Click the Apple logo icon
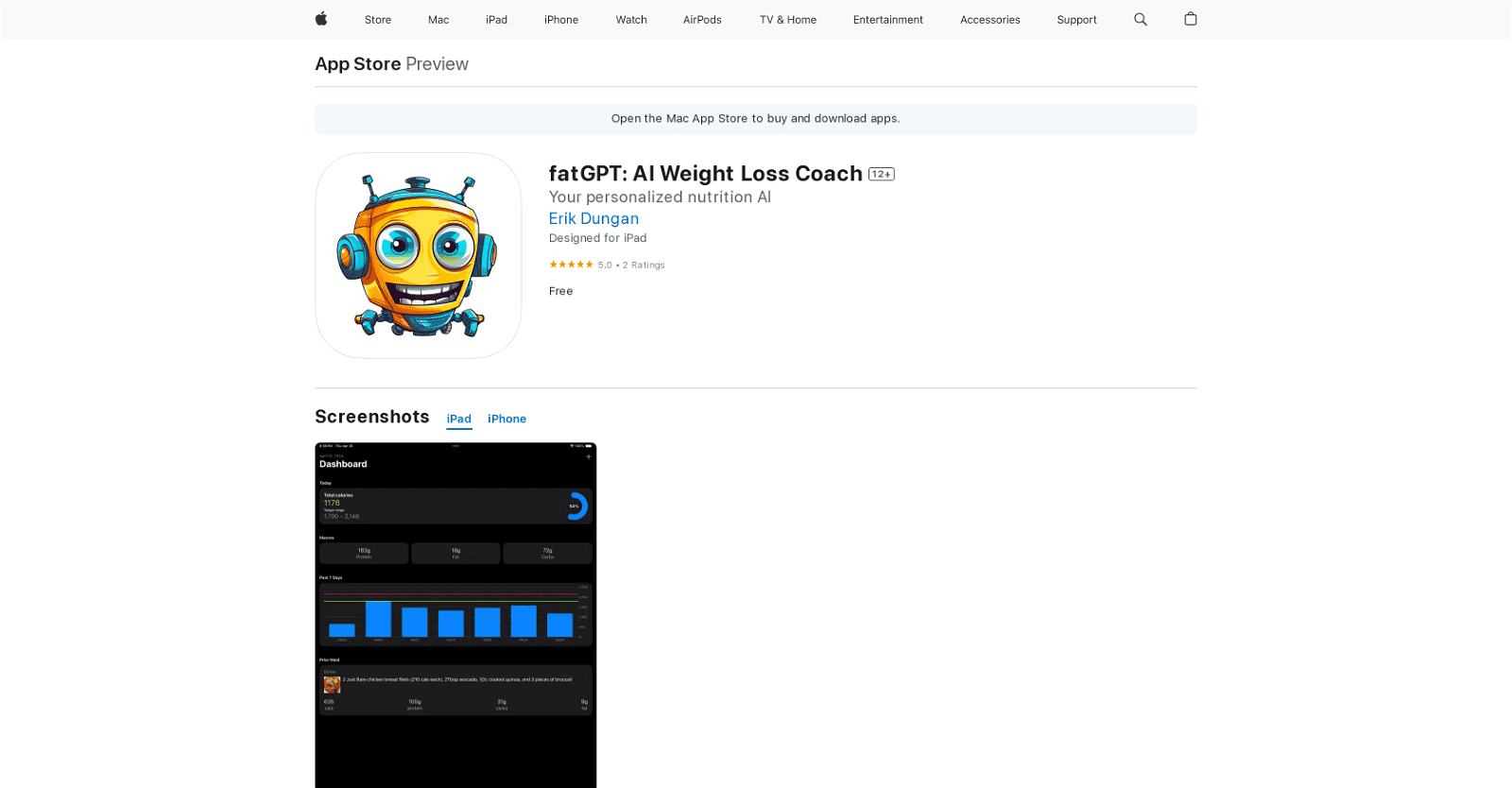1512x788 pixels. (321, 19)
